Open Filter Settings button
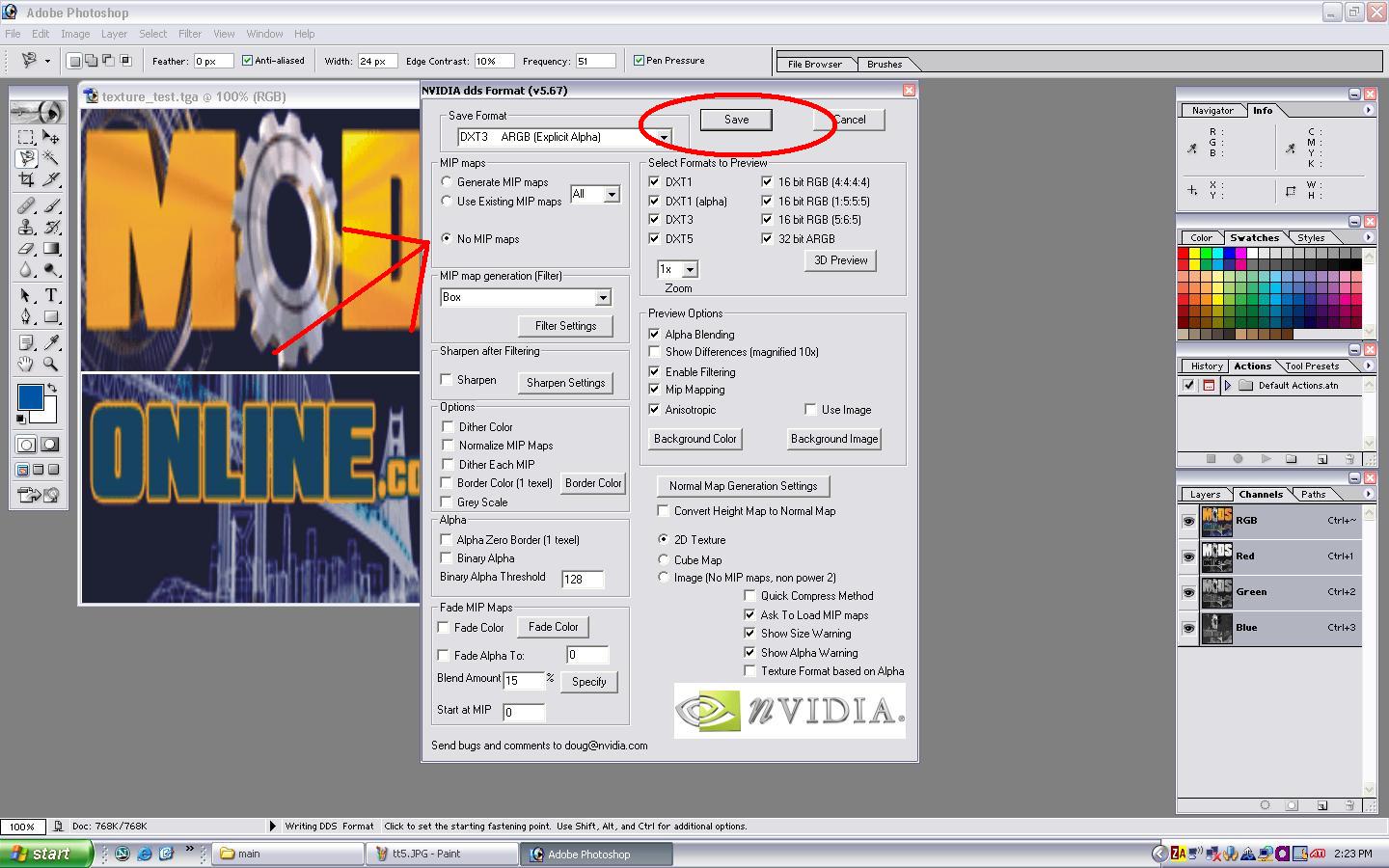Viewport: 1389px width, 868px height. click(565, 326)
